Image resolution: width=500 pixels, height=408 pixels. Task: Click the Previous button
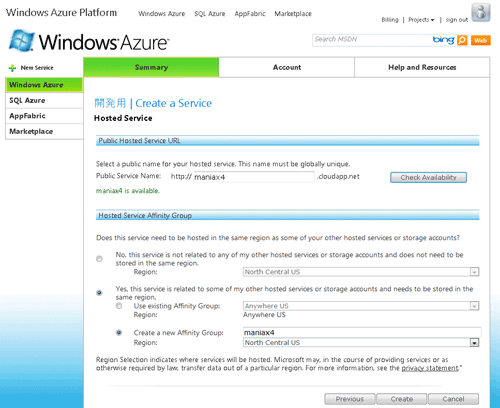point(350,399)
